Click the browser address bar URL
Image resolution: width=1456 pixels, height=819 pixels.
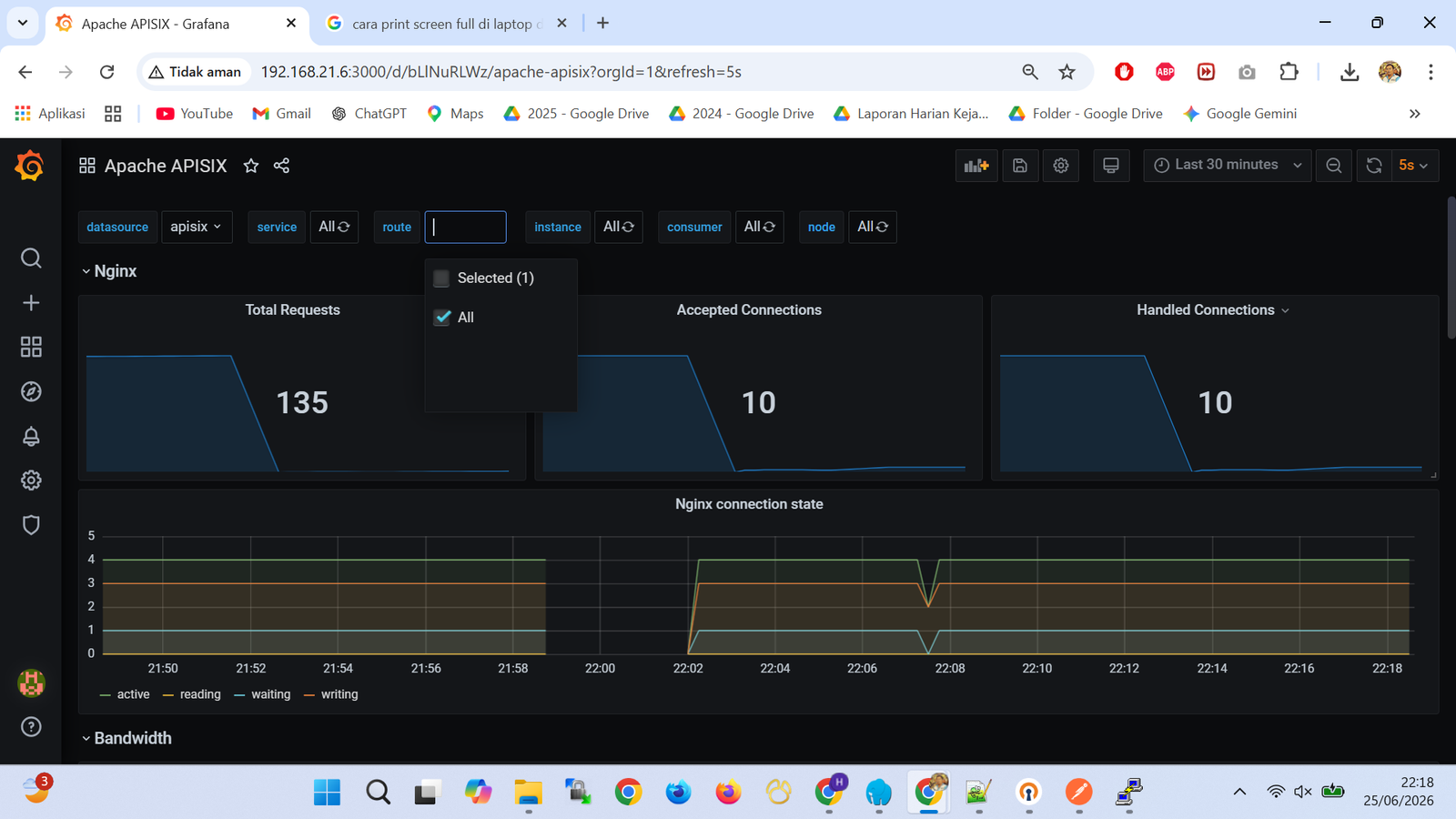click(501, 72)
